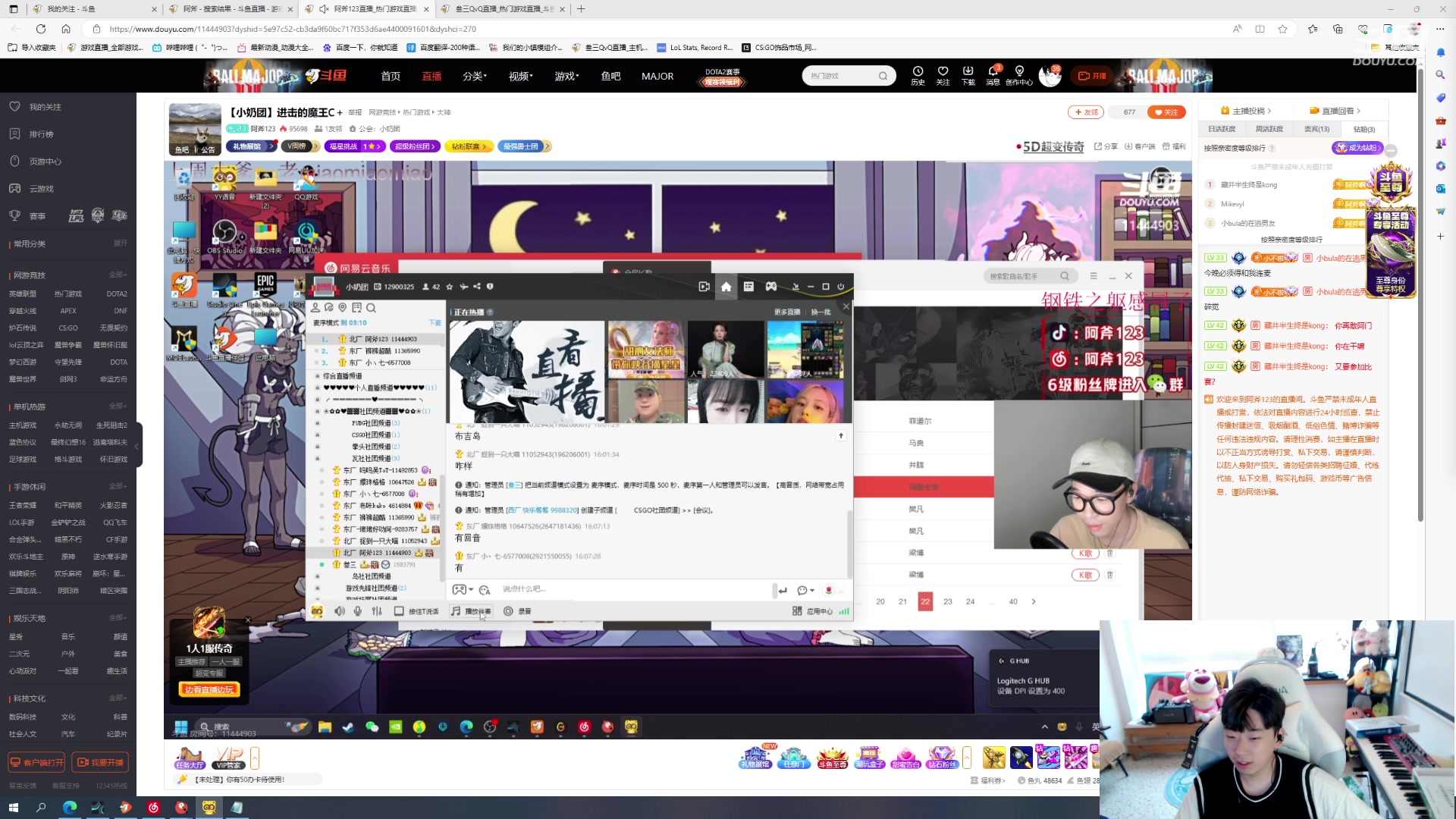
Task: Click the search magnifier in header
Action: coord(883,76)
